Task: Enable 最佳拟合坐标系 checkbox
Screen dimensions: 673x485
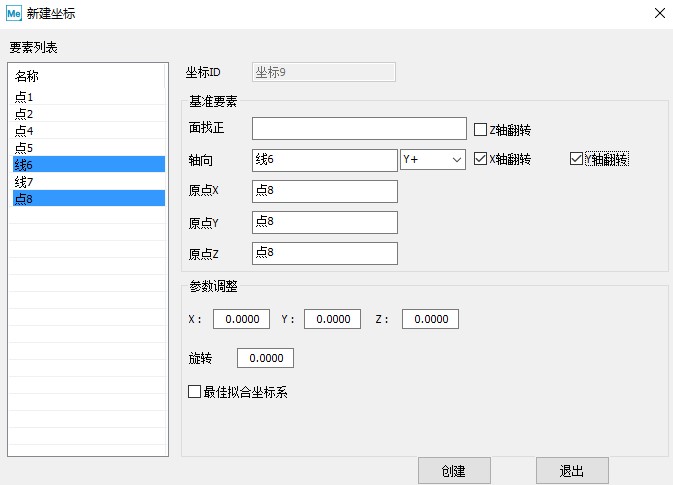Action: [195, 392]
